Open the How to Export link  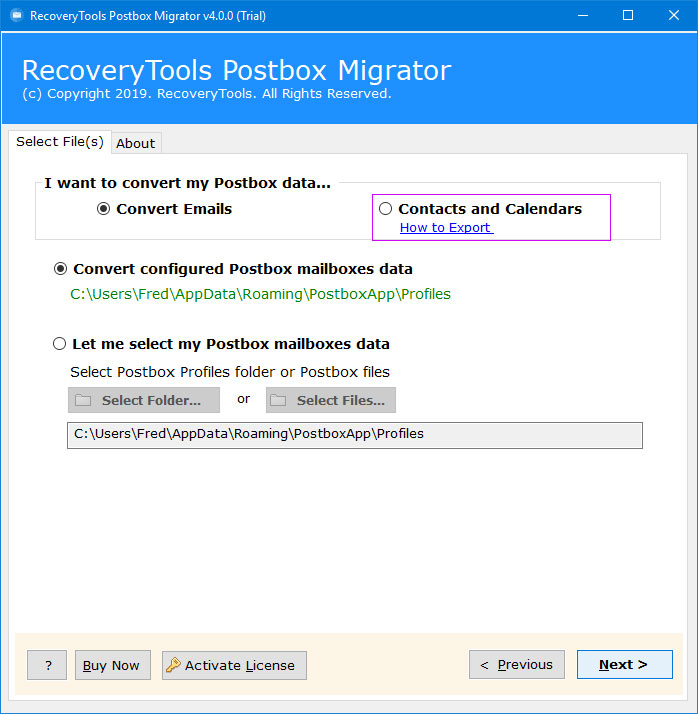(446, 228)
